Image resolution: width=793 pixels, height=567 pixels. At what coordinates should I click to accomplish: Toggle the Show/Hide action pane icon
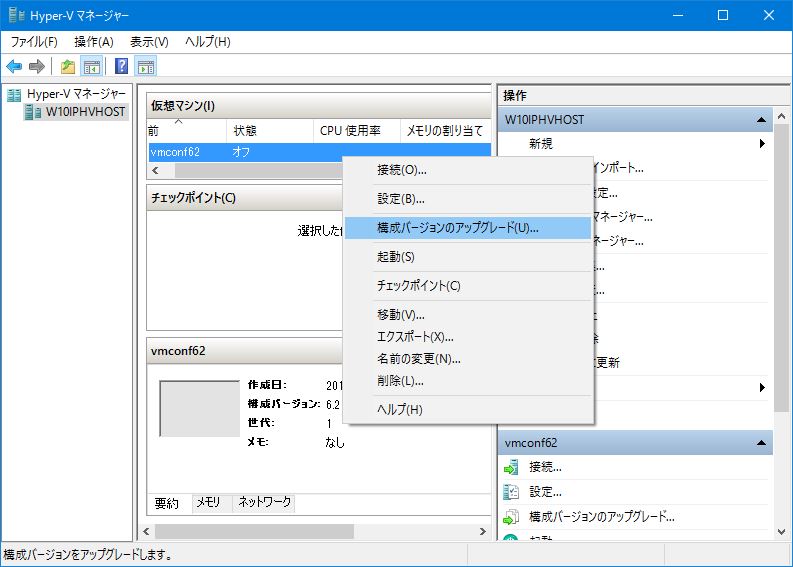[x=146, y=66]
